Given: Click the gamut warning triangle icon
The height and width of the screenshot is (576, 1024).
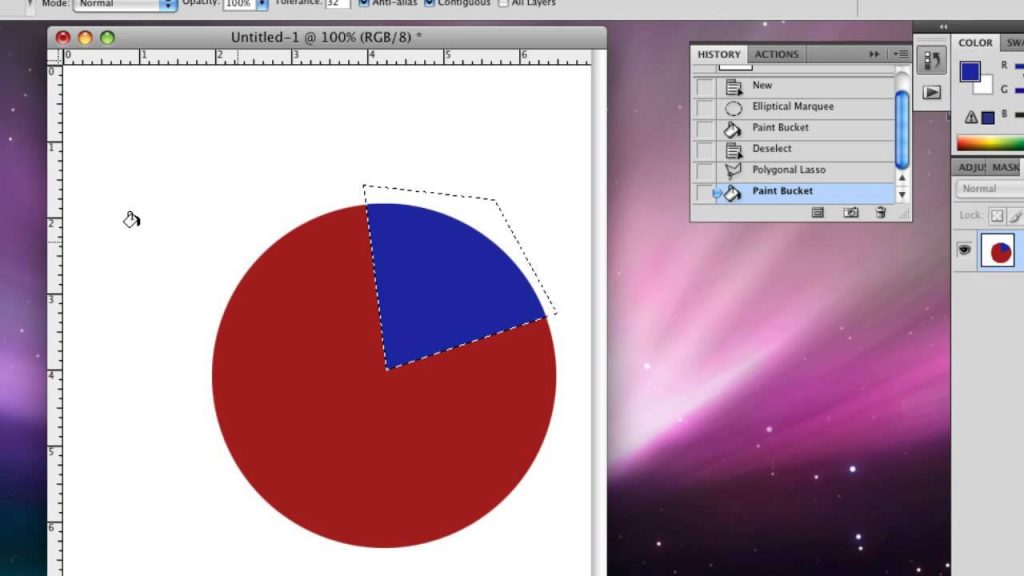Looking at the screenshot, I should tap(971, 117).
